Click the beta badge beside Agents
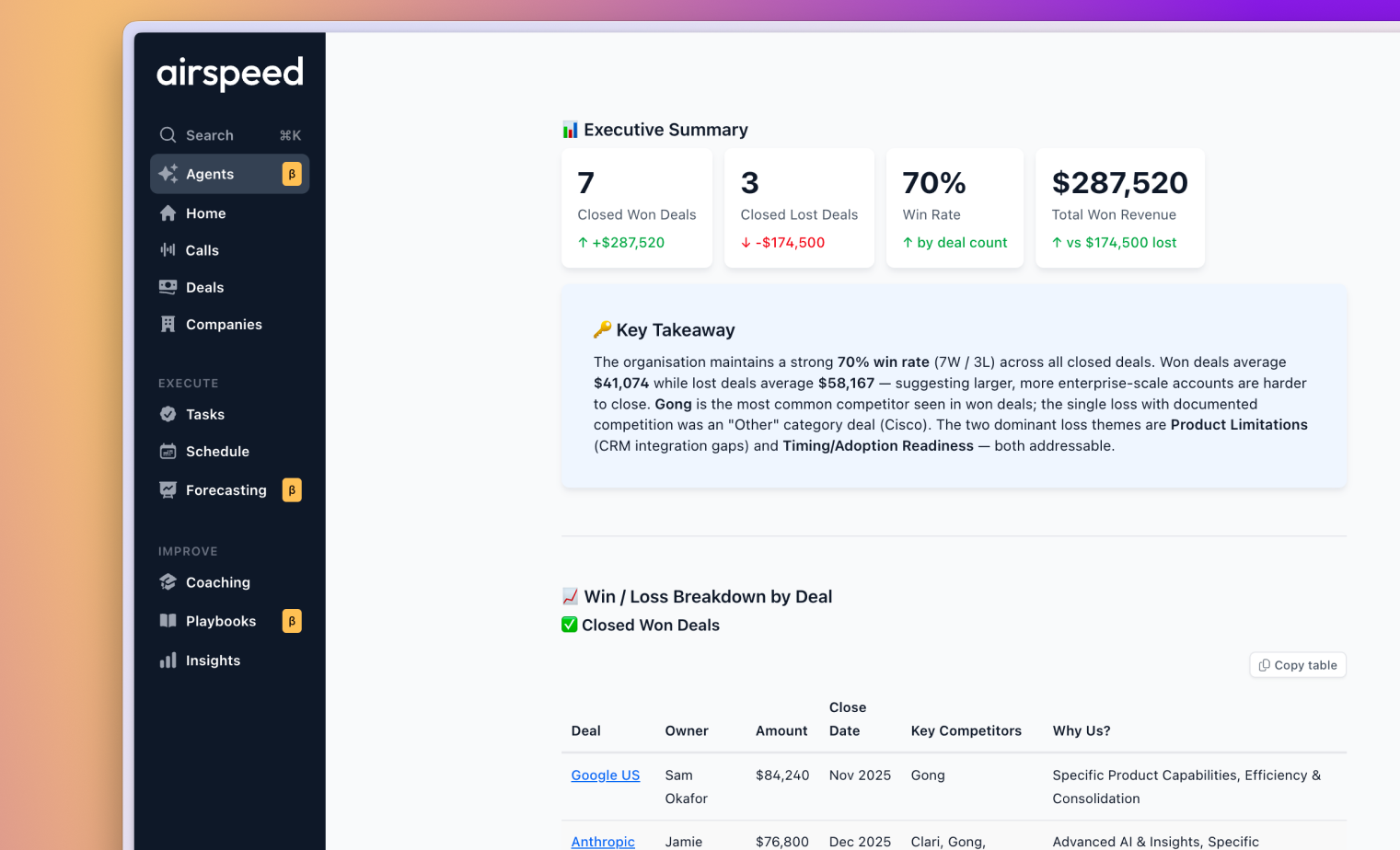Image resolution: width=1400 pixels, height=850 pixels. (292, 174)
